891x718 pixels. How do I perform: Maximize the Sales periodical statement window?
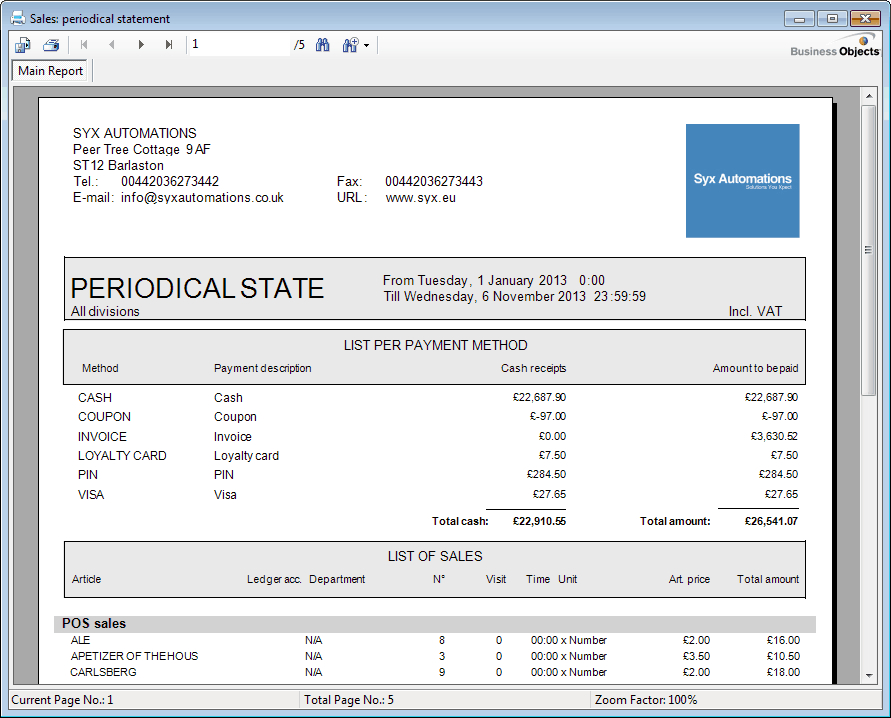(832, 18)
